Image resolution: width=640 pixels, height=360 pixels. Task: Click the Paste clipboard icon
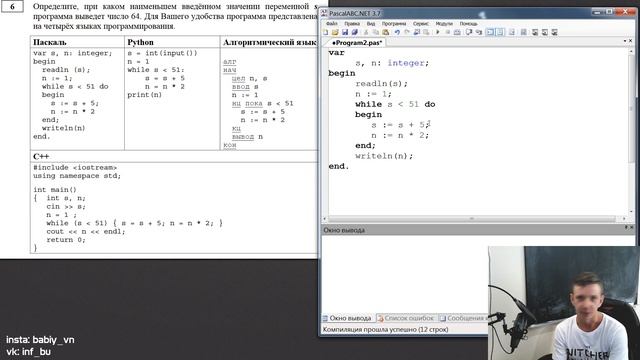tap(385, 32)
